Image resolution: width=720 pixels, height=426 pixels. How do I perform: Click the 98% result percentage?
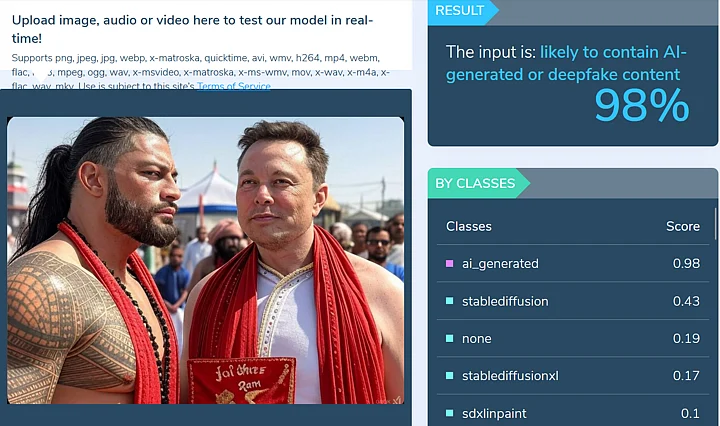pos(641,106)
